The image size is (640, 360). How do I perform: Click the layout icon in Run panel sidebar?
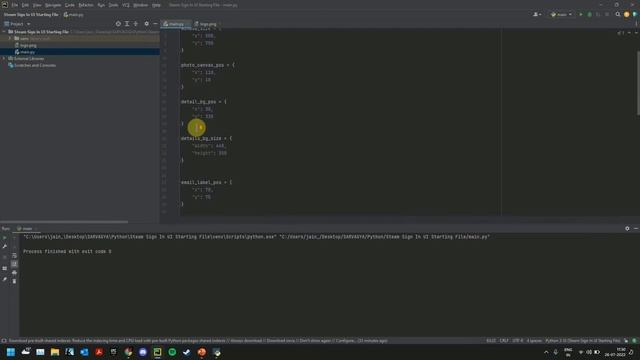4,268
